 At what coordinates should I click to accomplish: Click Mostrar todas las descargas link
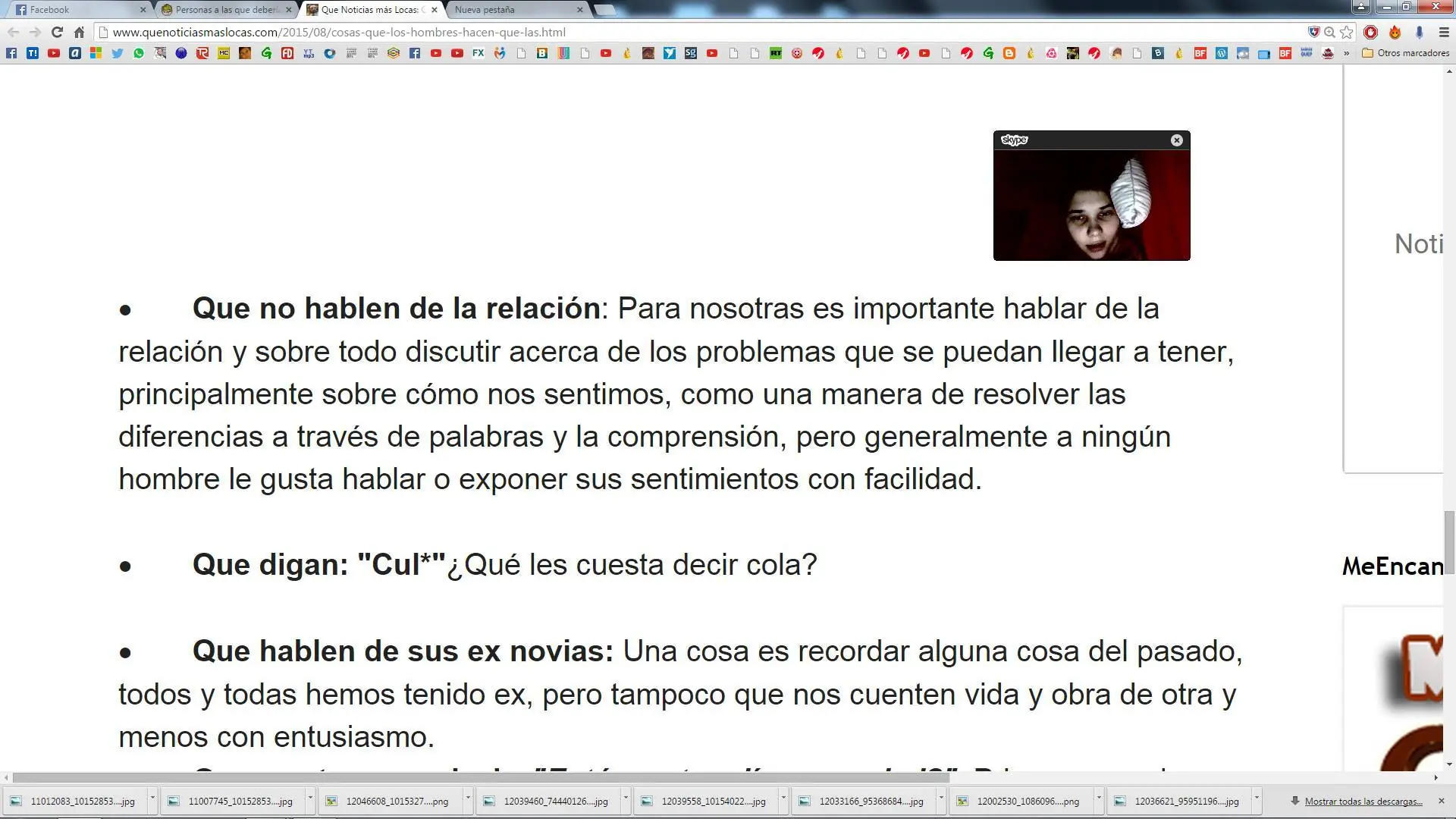click(x=1363, y=802)
